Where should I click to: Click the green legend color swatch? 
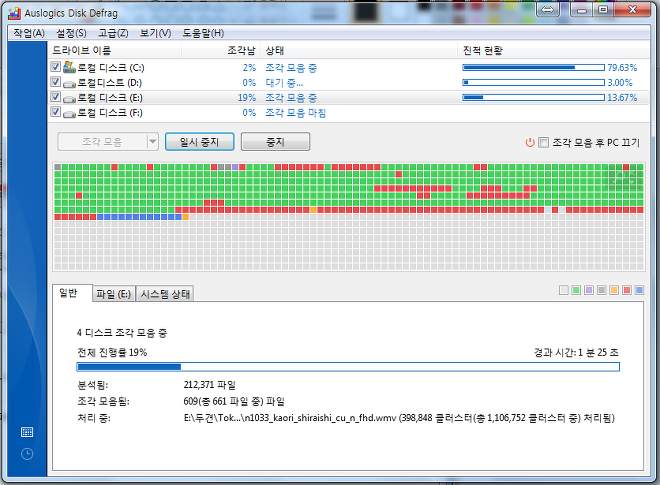click(x=576, y=290)
